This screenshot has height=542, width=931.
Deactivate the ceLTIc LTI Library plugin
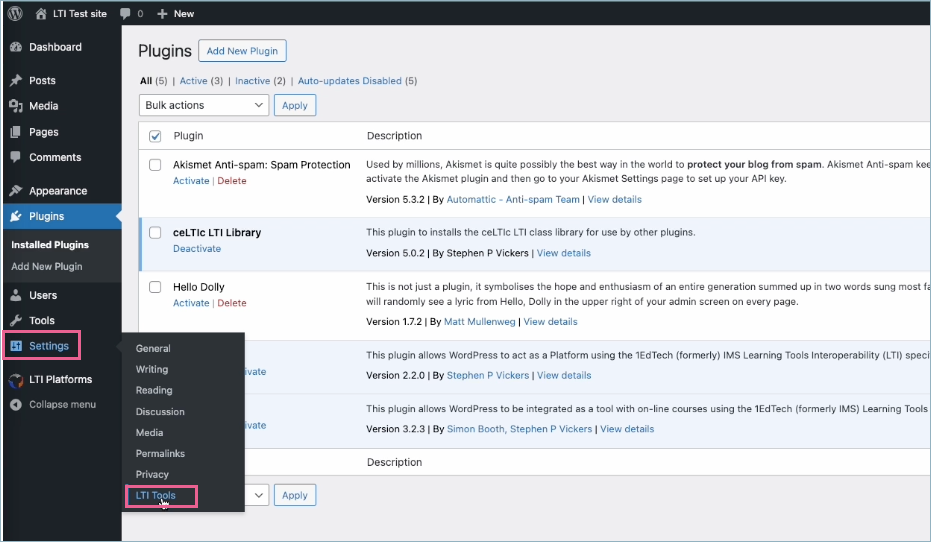point(197,249)
